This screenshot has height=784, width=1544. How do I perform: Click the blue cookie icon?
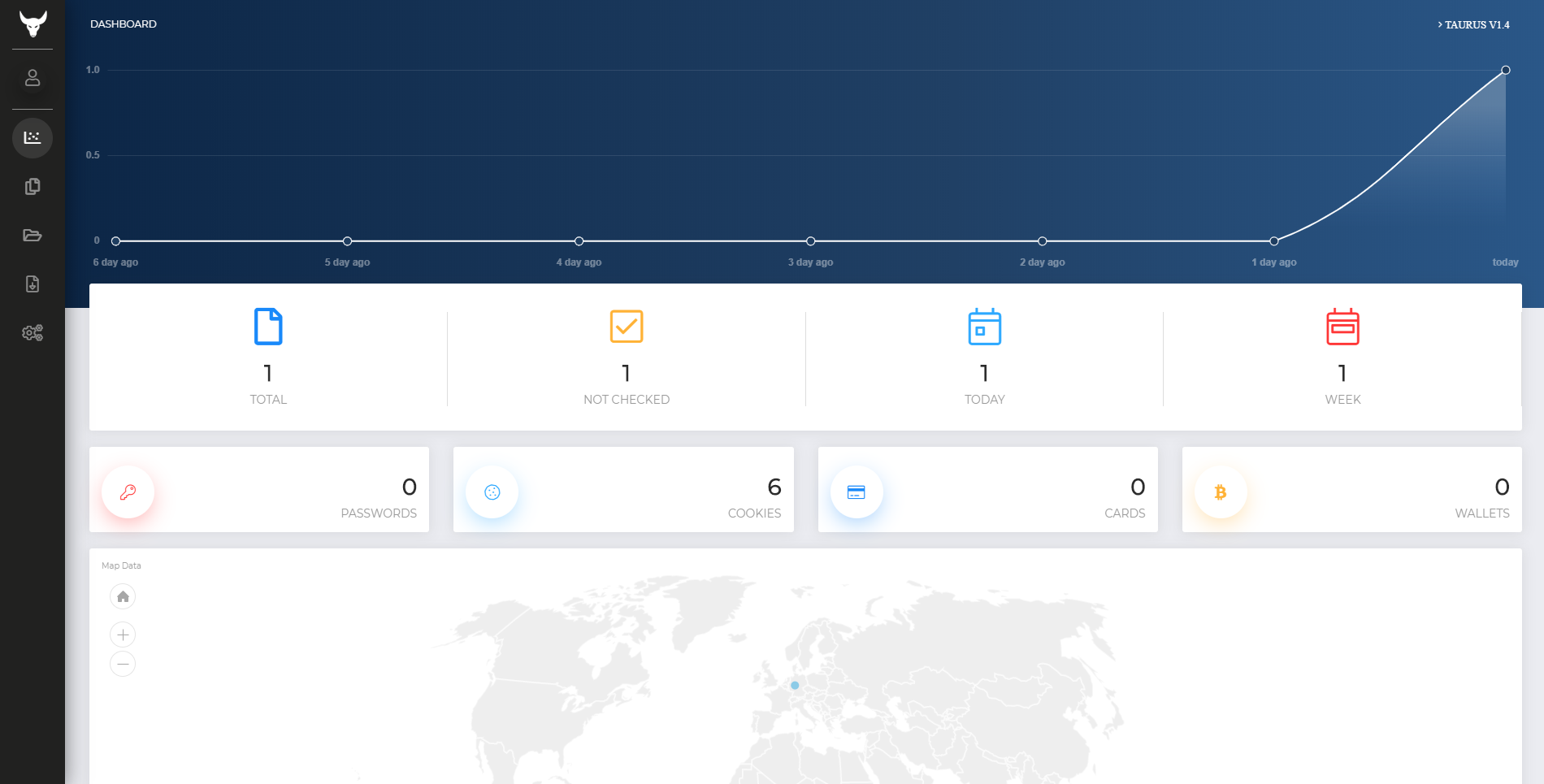(x=492, y=492)
